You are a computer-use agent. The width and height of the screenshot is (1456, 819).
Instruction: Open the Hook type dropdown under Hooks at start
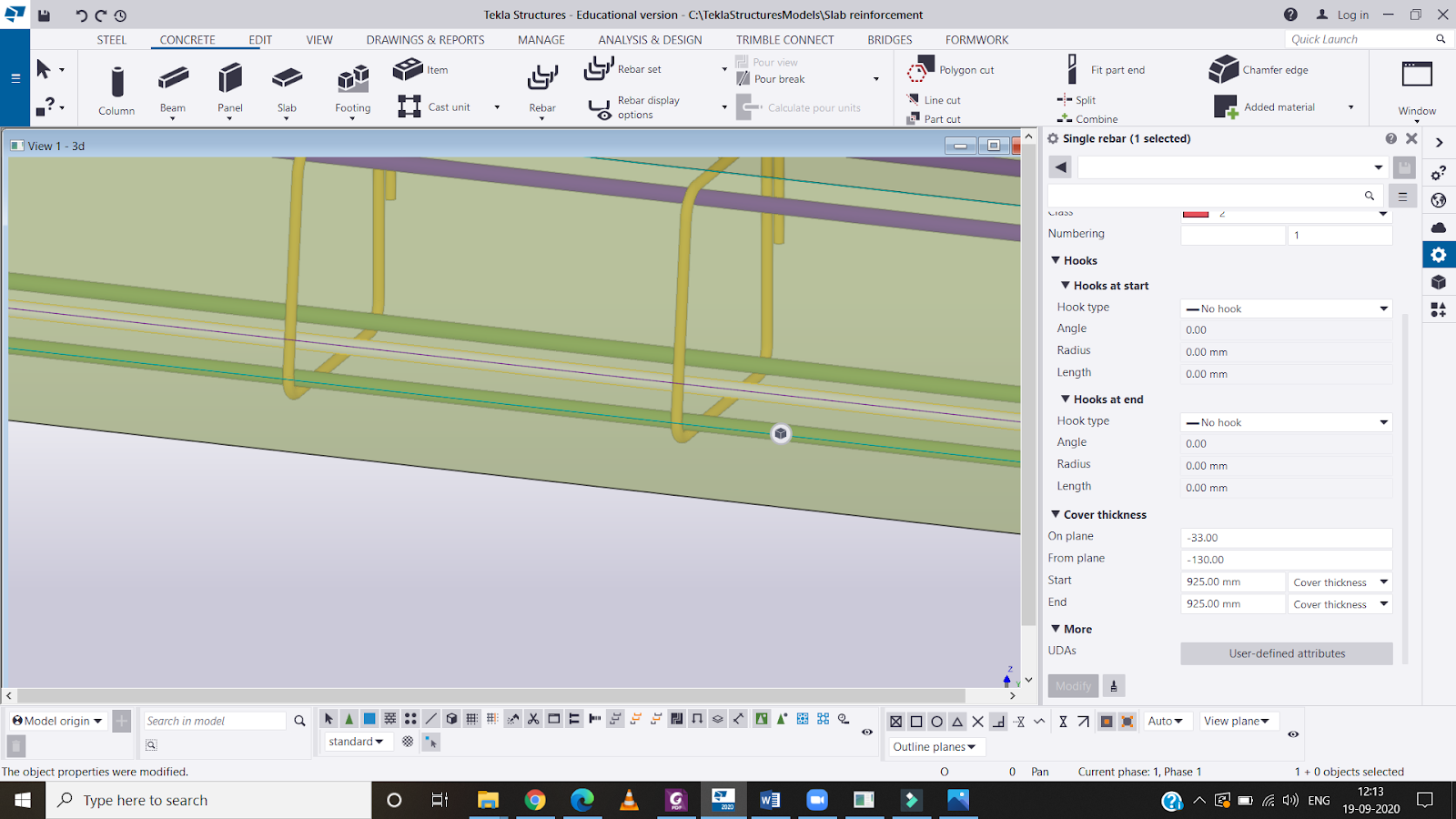(x=1286, y=308)
